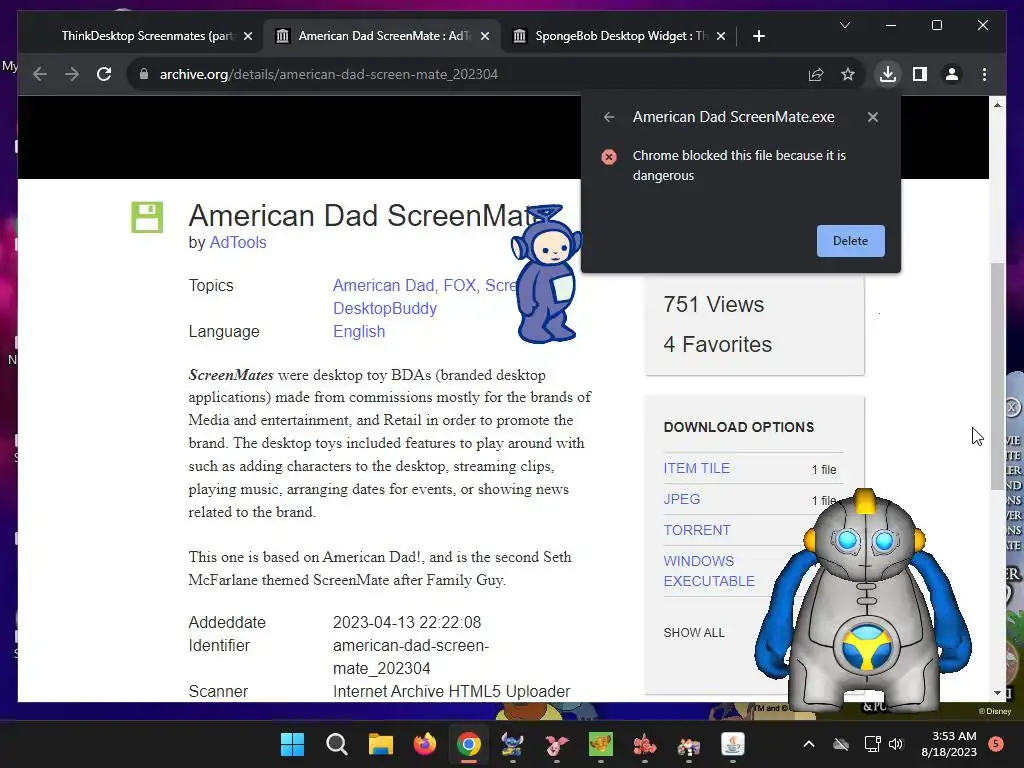The width and height of the screenshot is (1024, 768).
Task: Expand tab search chevron
Action: [844, 25]
